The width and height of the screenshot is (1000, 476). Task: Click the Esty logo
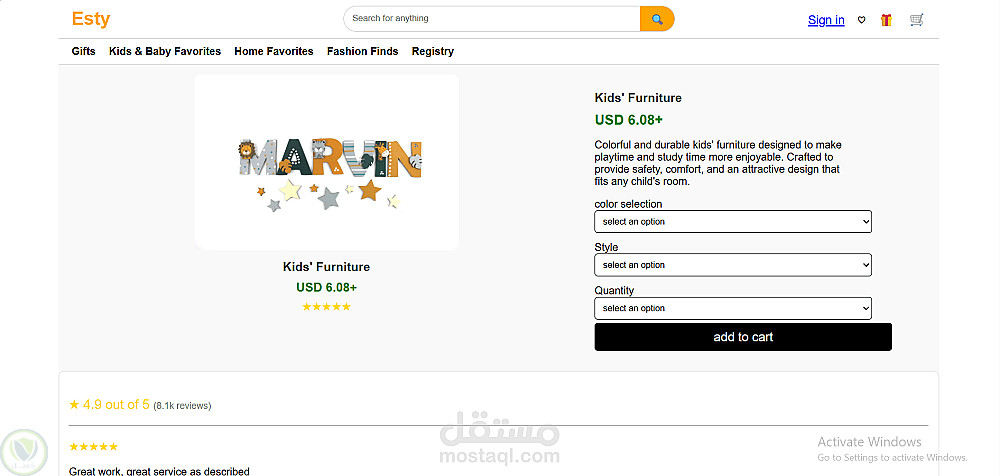(x=91, y=19)
